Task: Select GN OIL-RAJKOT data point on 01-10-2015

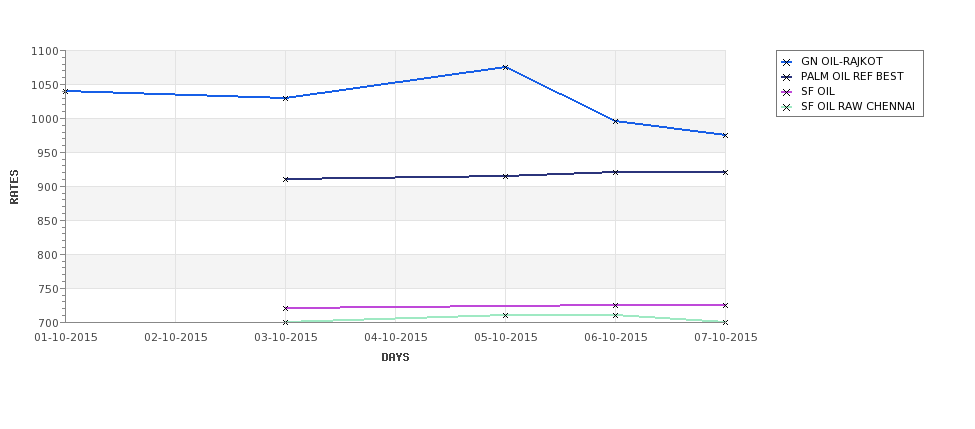Action: [65, 91]
